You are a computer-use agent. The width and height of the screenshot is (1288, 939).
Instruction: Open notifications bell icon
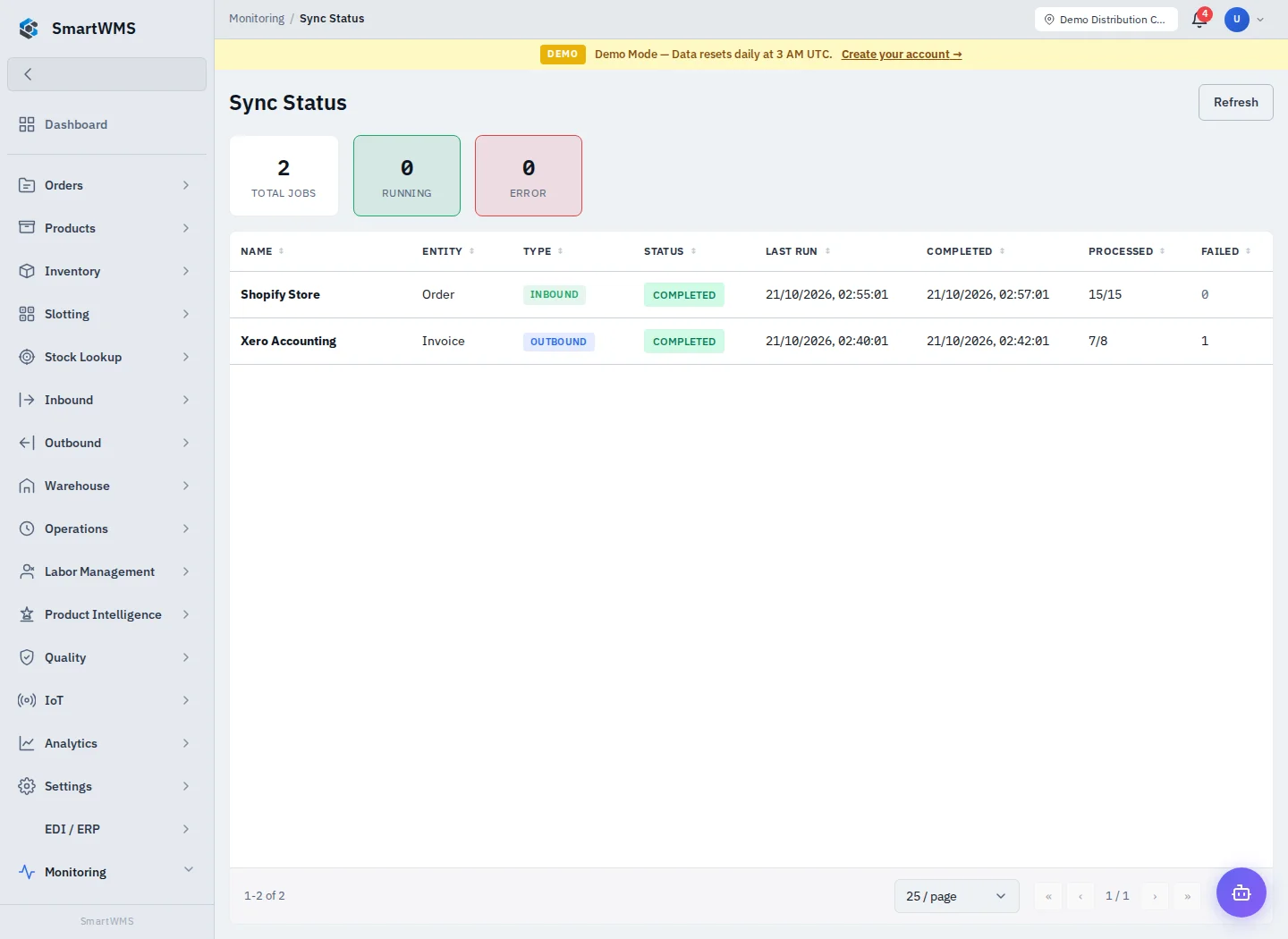pyautogui.click(x=1199, y=19)
